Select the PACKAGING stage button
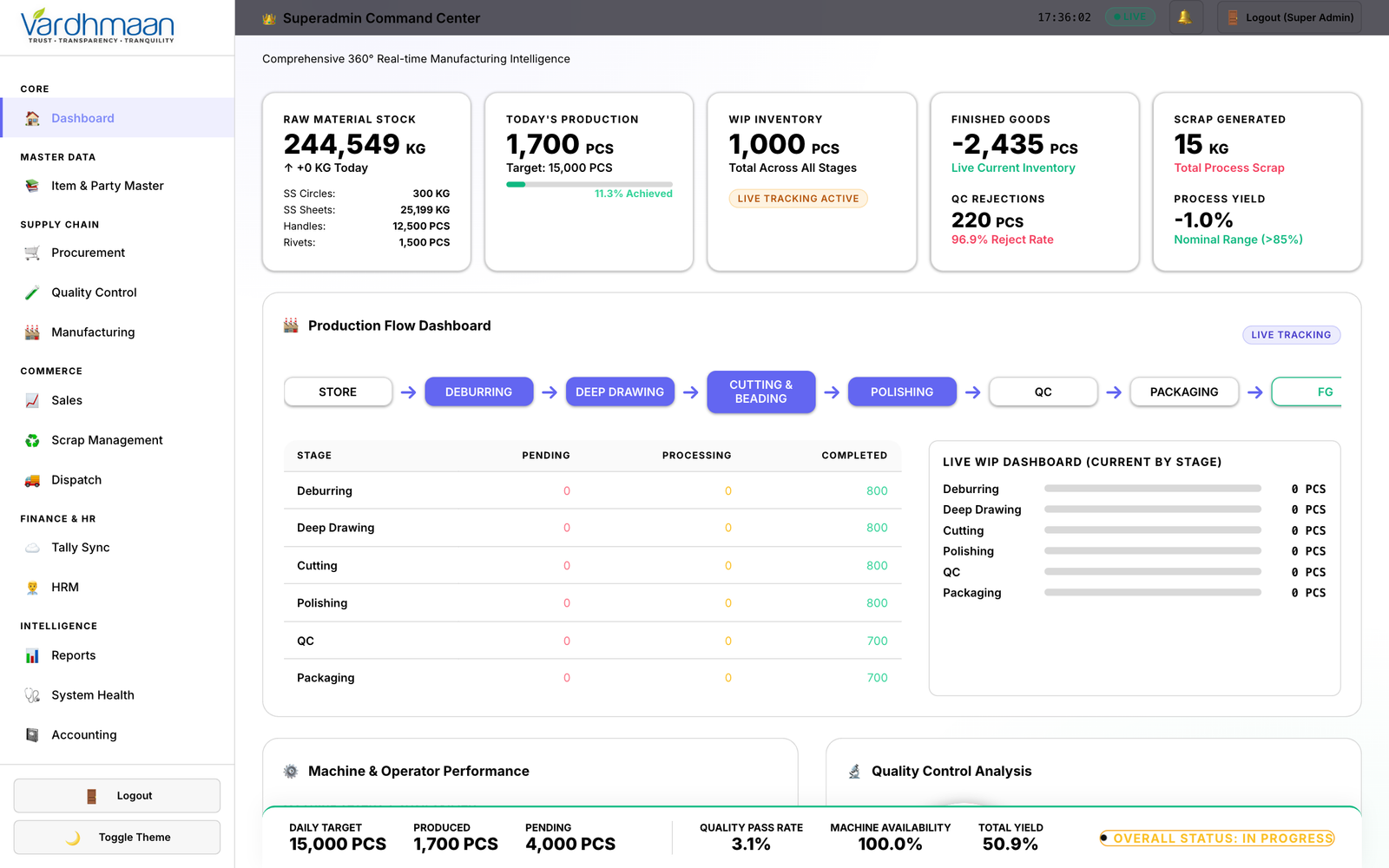The width and height of the screenshot is (1389, 868). click(x=1184, y=392)
